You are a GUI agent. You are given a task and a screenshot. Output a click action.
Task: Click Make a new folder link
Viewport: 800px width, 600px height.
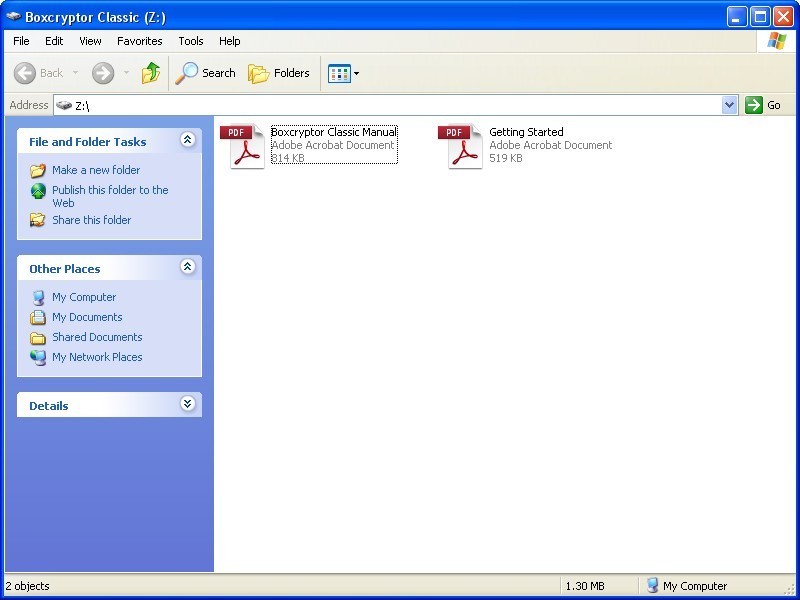point(96,170)
